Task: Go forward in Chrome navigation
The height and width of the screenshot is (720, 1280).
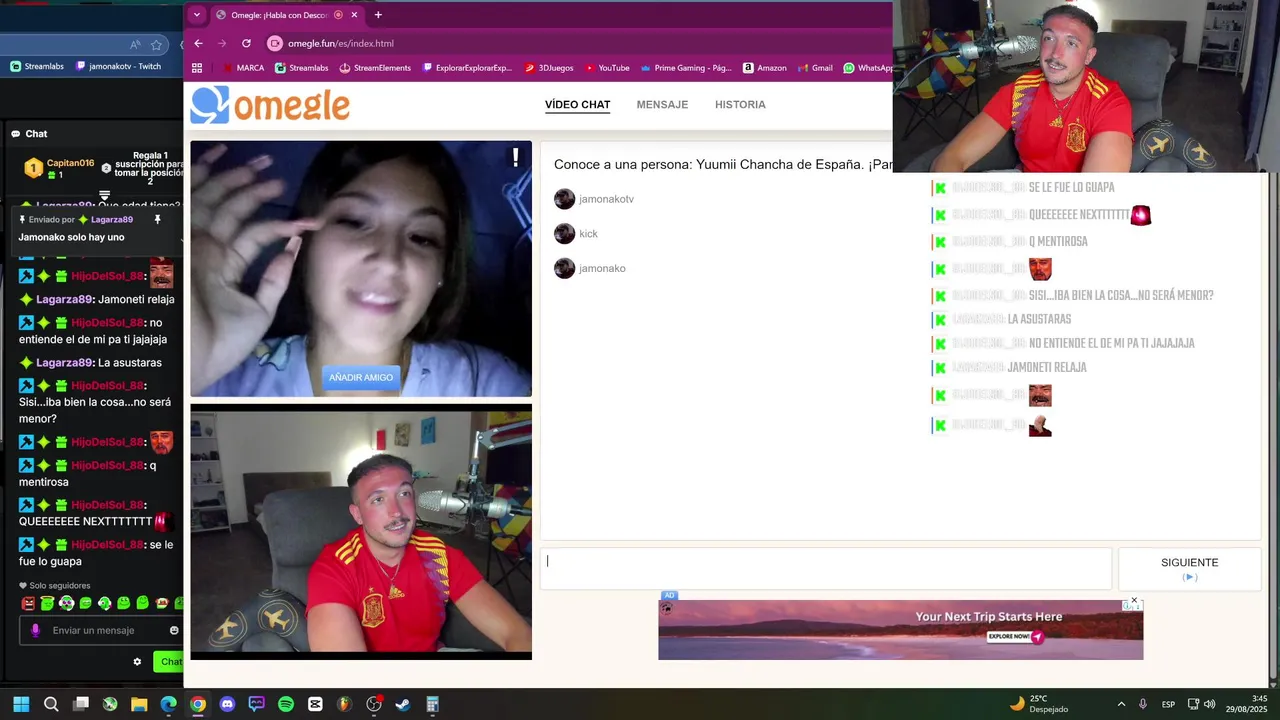Action: point(222,43)
